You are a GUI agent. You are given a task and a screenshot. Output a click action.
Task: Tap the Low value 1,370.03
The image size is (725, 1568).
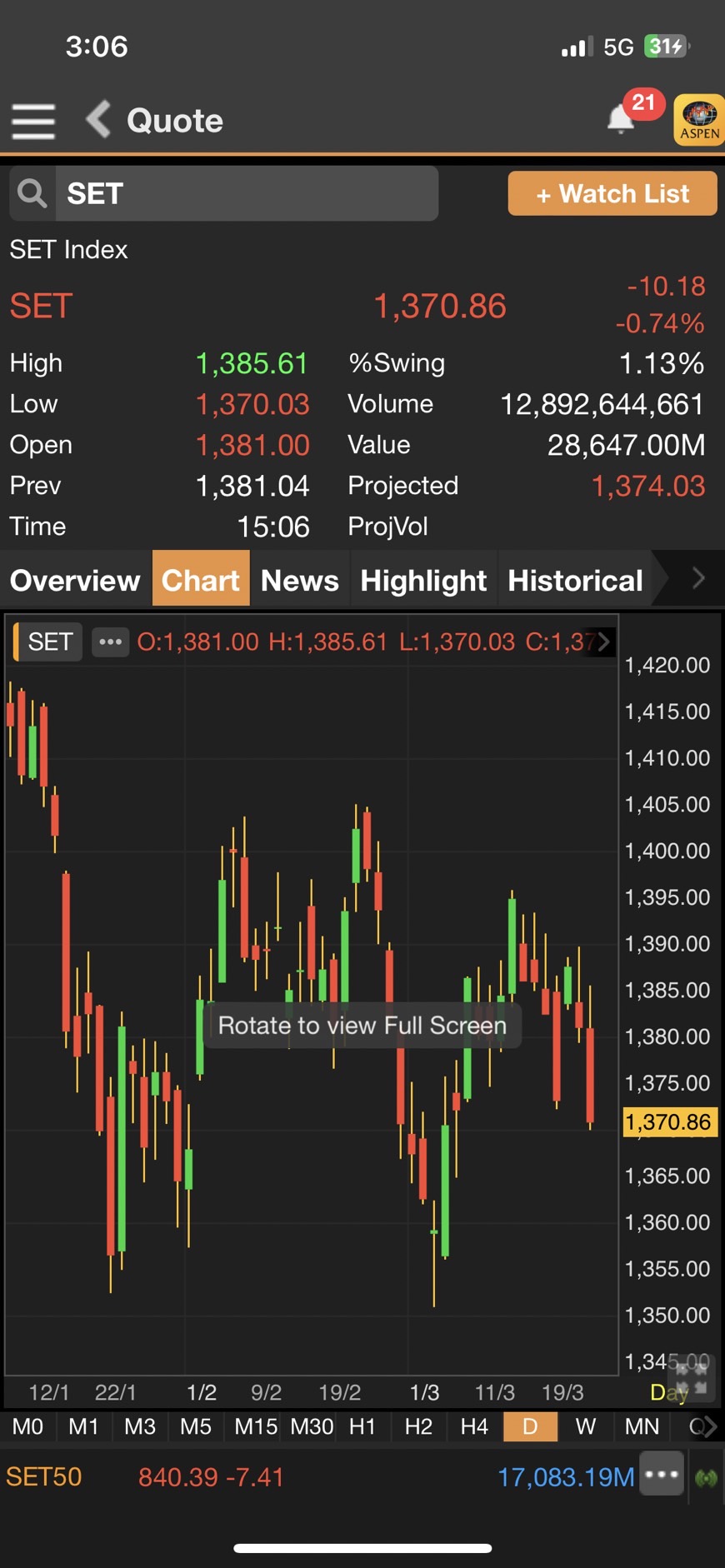tap(252, 404)
